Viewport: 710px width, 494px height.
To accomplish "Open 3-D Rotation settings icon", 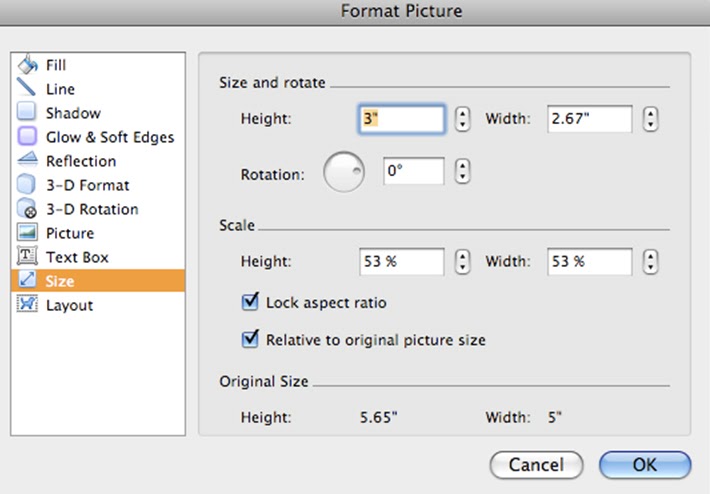I will (x=28, y=209).
